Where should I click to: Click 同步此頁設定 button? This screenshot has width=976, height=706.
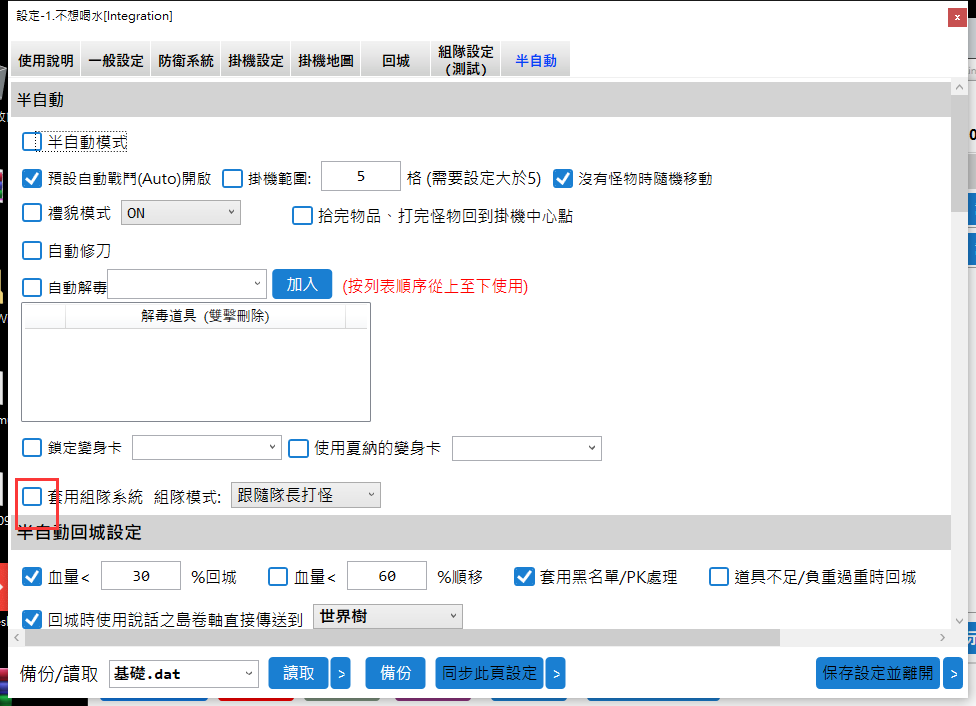coord(489,673)
